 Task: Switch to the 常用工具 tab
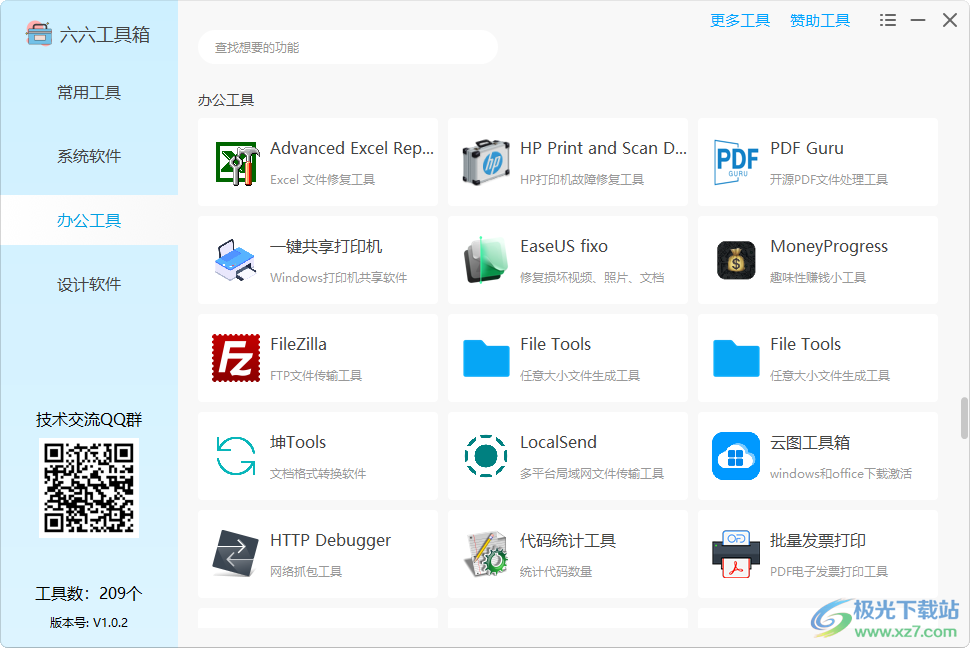coord(89,93)
